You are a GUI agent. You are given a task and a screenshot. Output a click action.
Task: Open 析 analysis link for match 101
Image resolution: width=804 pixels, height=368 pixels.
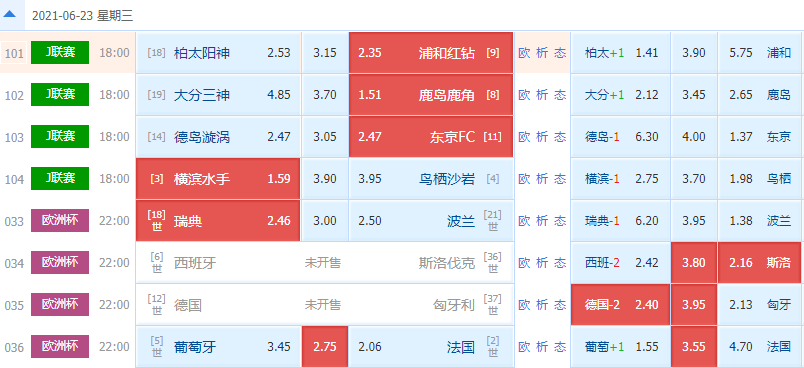click(x=542, y=53)
